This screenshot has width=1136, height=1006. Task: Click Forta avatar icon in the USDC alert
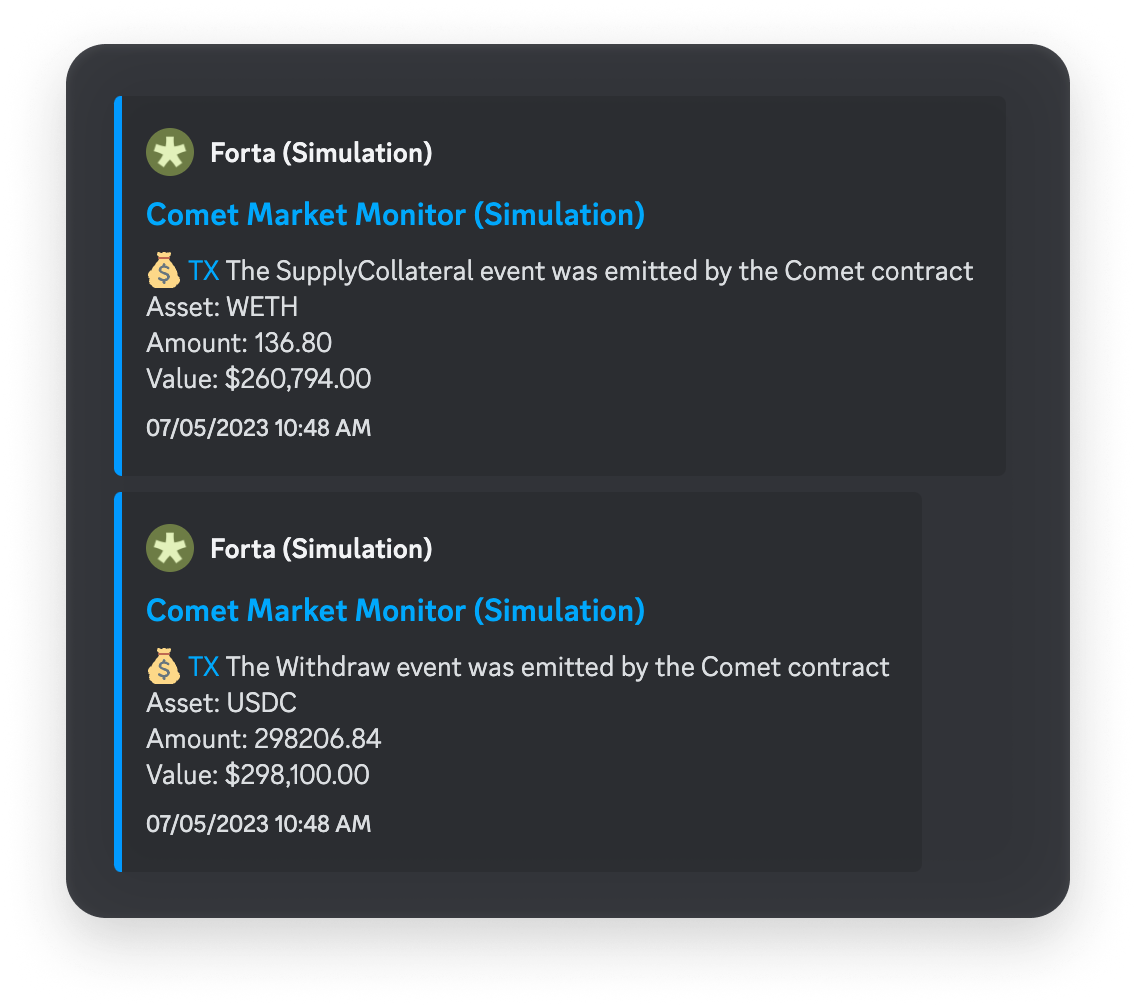pos(170,549)
